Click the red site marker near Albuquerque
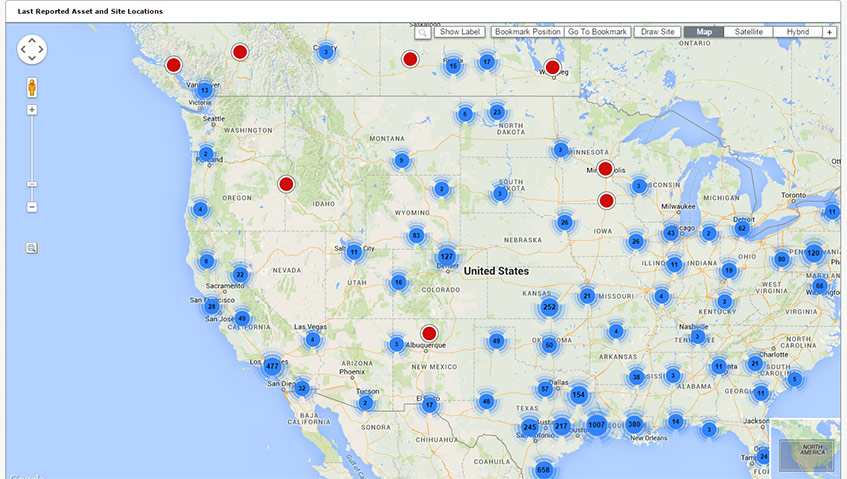Screen dimensions: 847x479 coord(429,333)
